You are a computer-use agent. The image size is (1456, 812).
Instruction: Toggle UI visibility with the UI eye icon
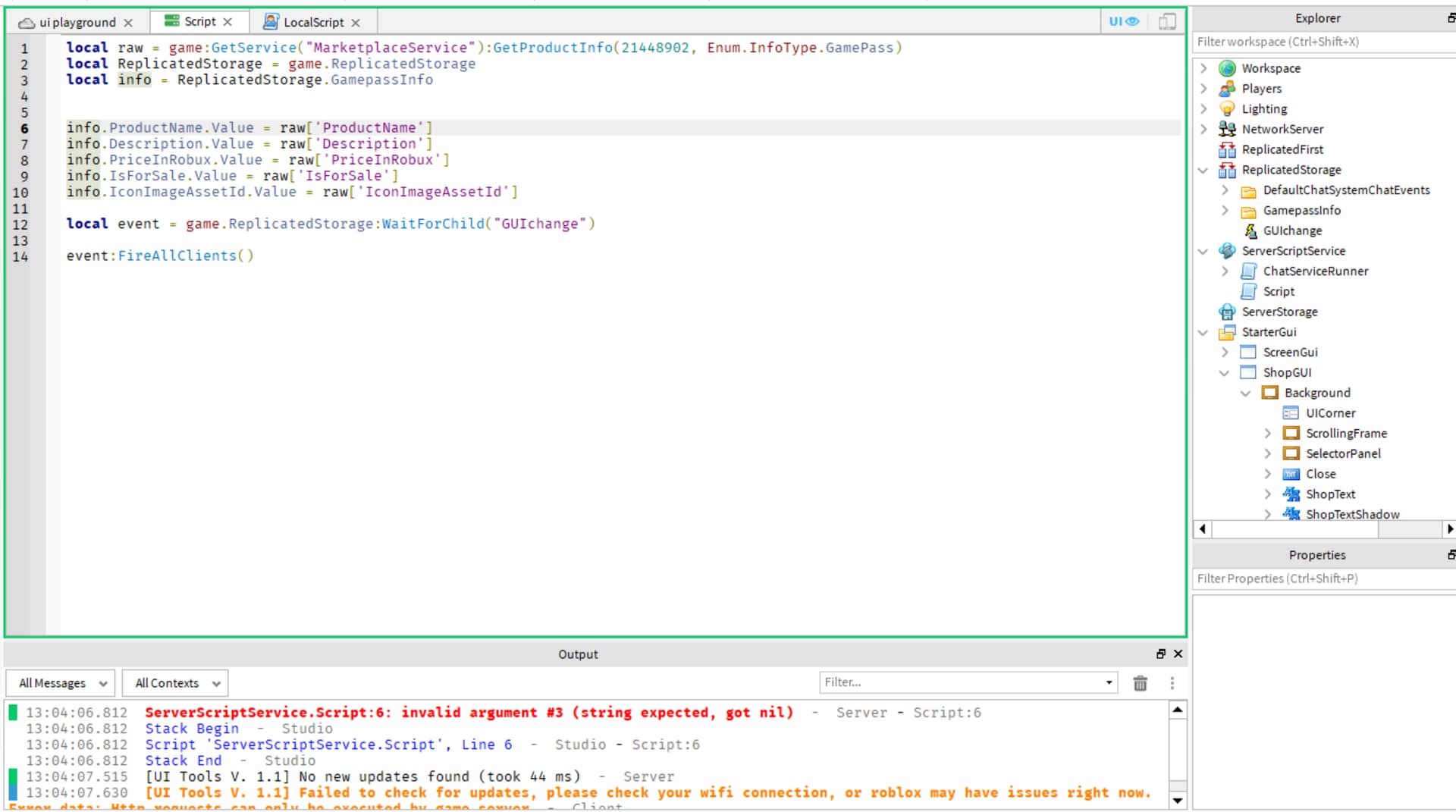[1123, 21]
